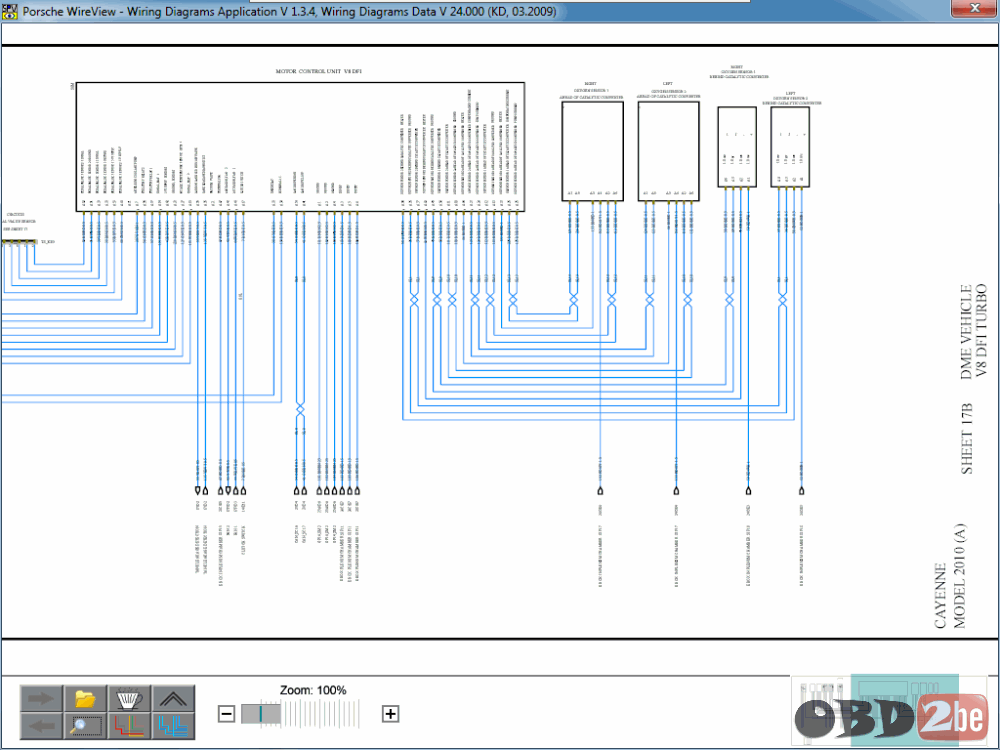Increase zoom with the plus button
Viewport: 1000px width, 750px height.
(x=390, y=714)
